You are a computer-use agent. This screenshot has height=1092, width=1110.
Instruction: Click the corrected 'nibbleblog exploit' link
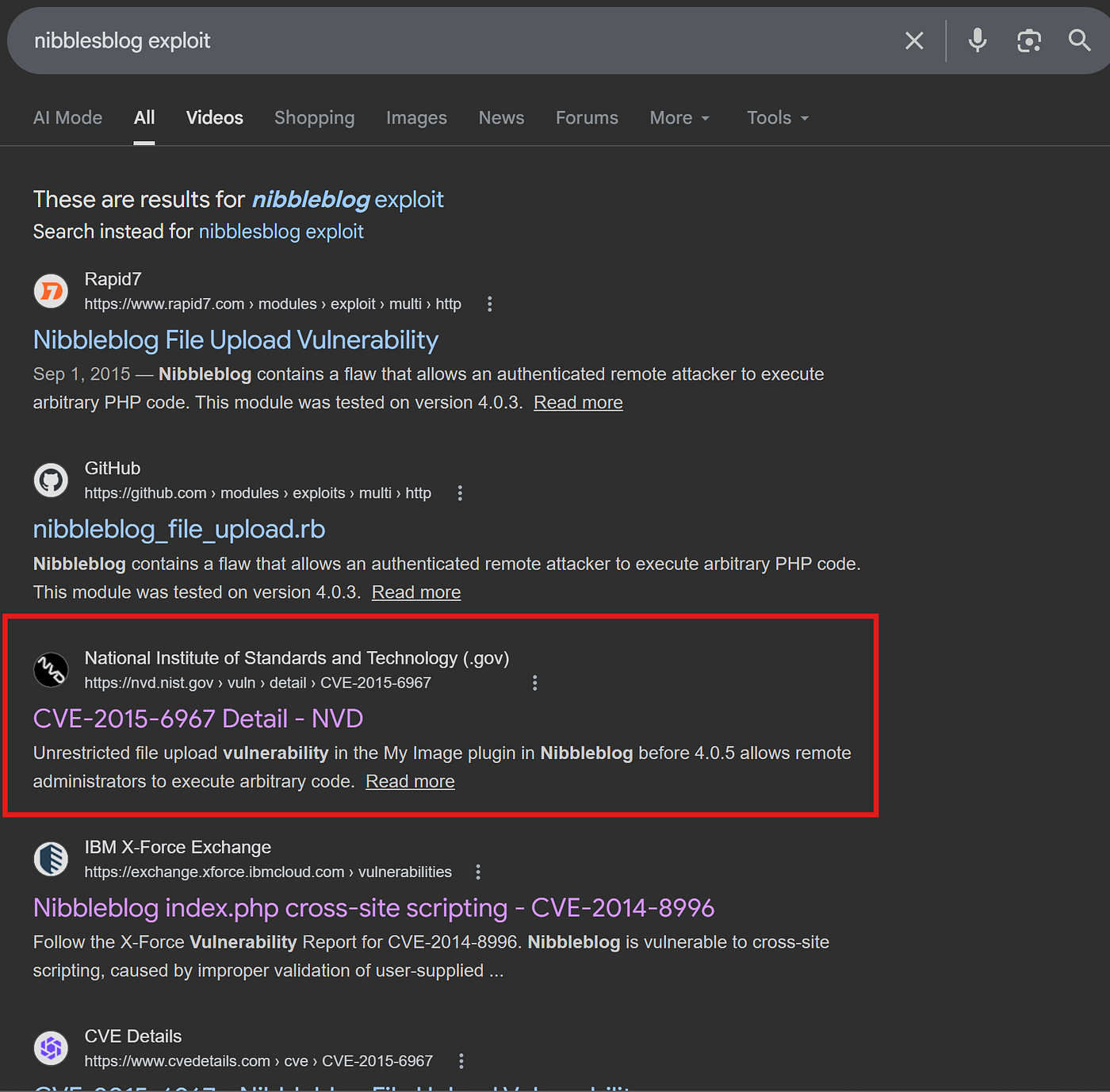(347, 199)
